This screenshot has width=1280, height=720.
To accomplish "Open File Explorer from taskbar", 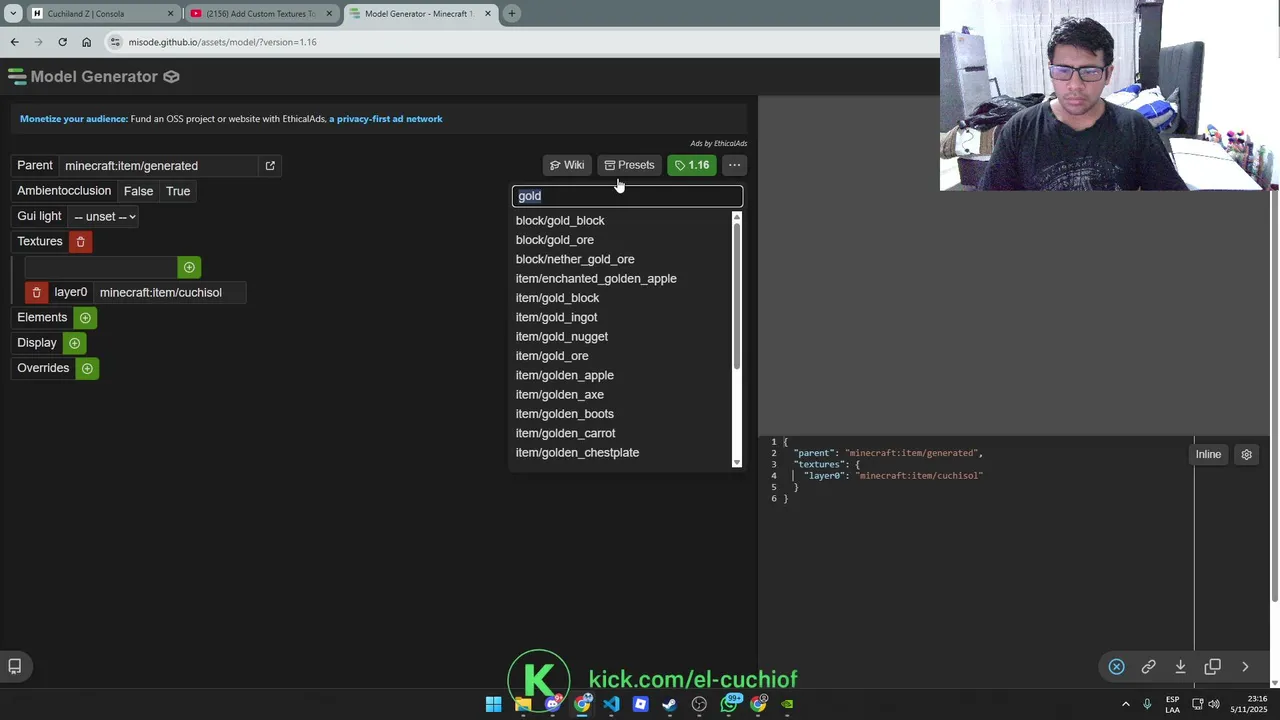I will click(523, 704).
